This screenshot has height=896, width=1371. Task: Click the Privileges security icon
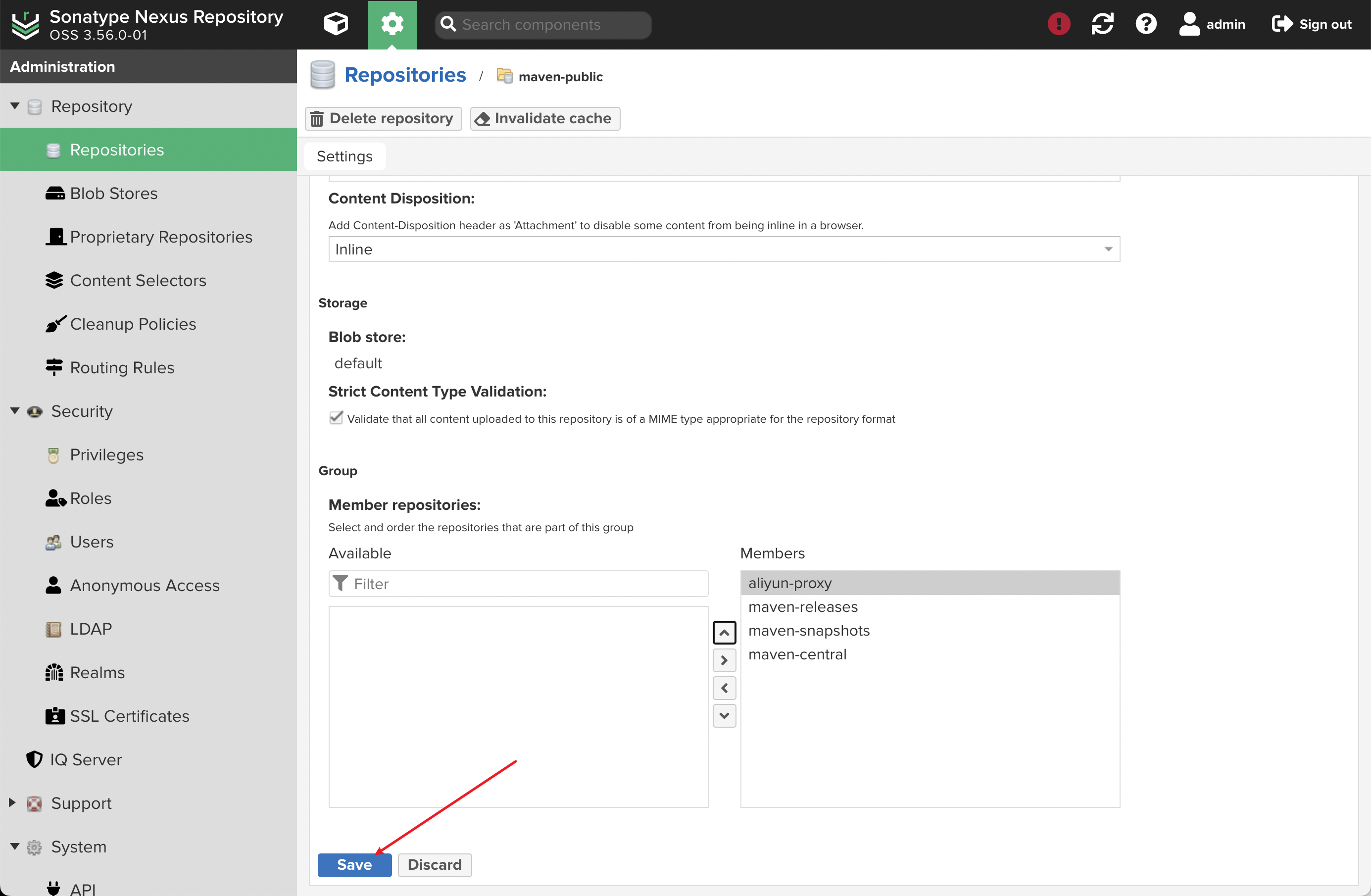(53, 455)
